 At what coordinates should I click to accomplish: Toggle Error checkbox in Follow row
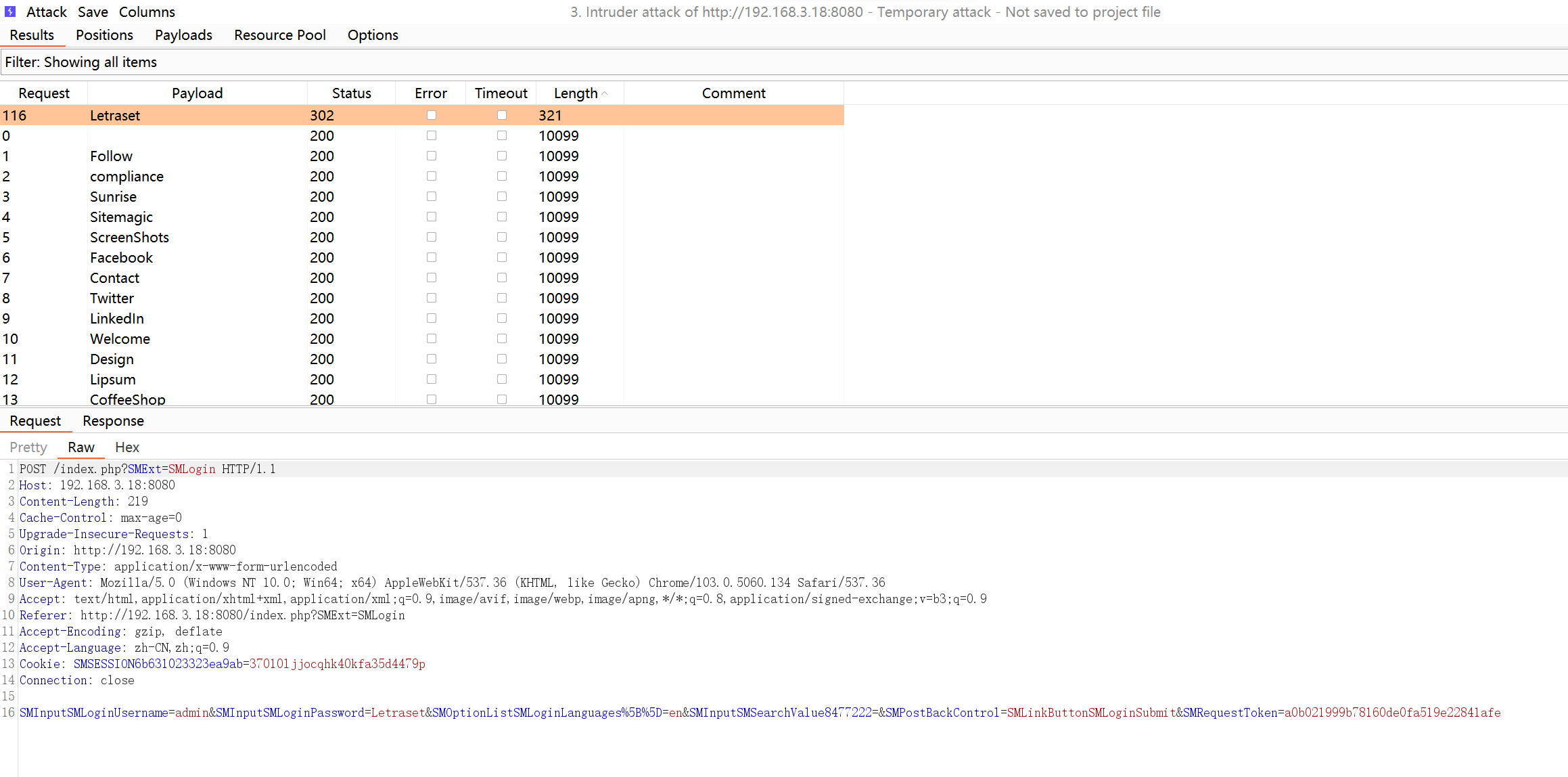point(432,156)
